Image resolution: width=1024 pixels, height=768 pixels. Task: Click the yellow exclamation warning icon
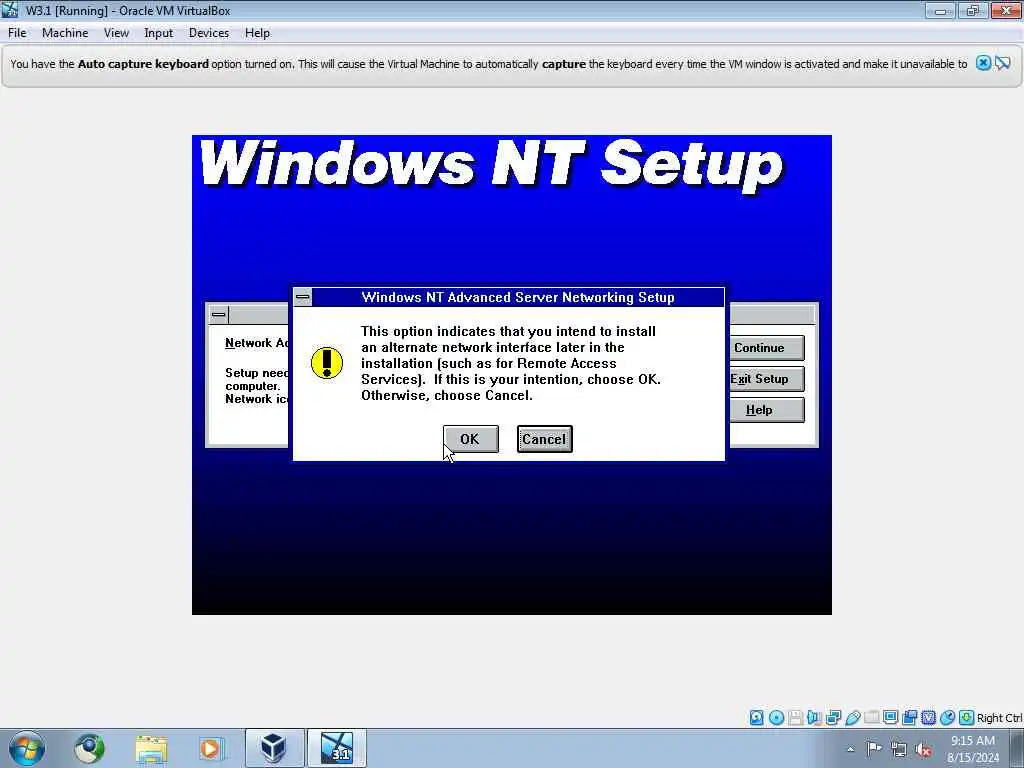(x=327, y=363)
